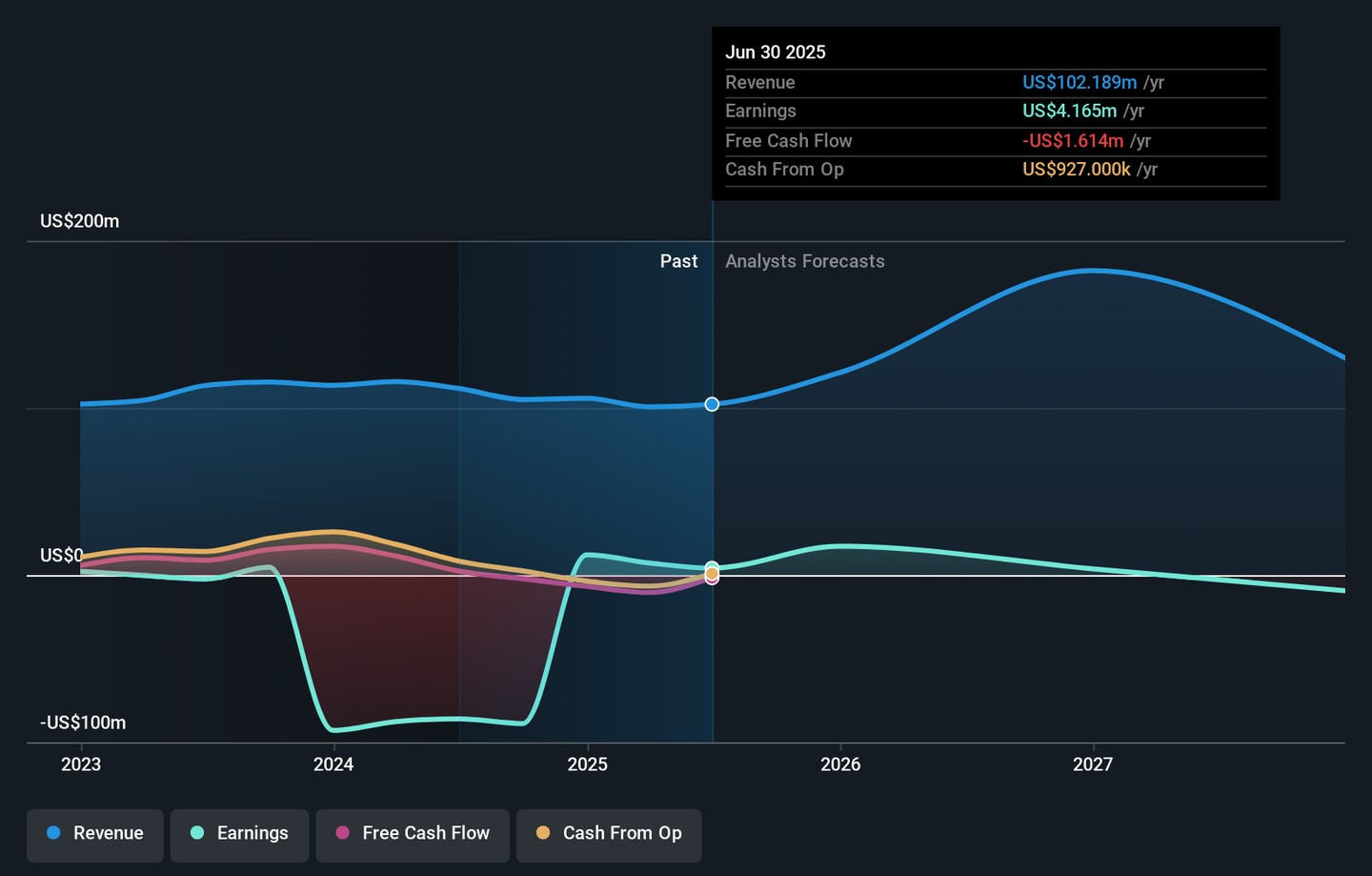Hide the Earnings series via legend
The width and height of the screenshot is (1372, 876).
coord(239,834)
